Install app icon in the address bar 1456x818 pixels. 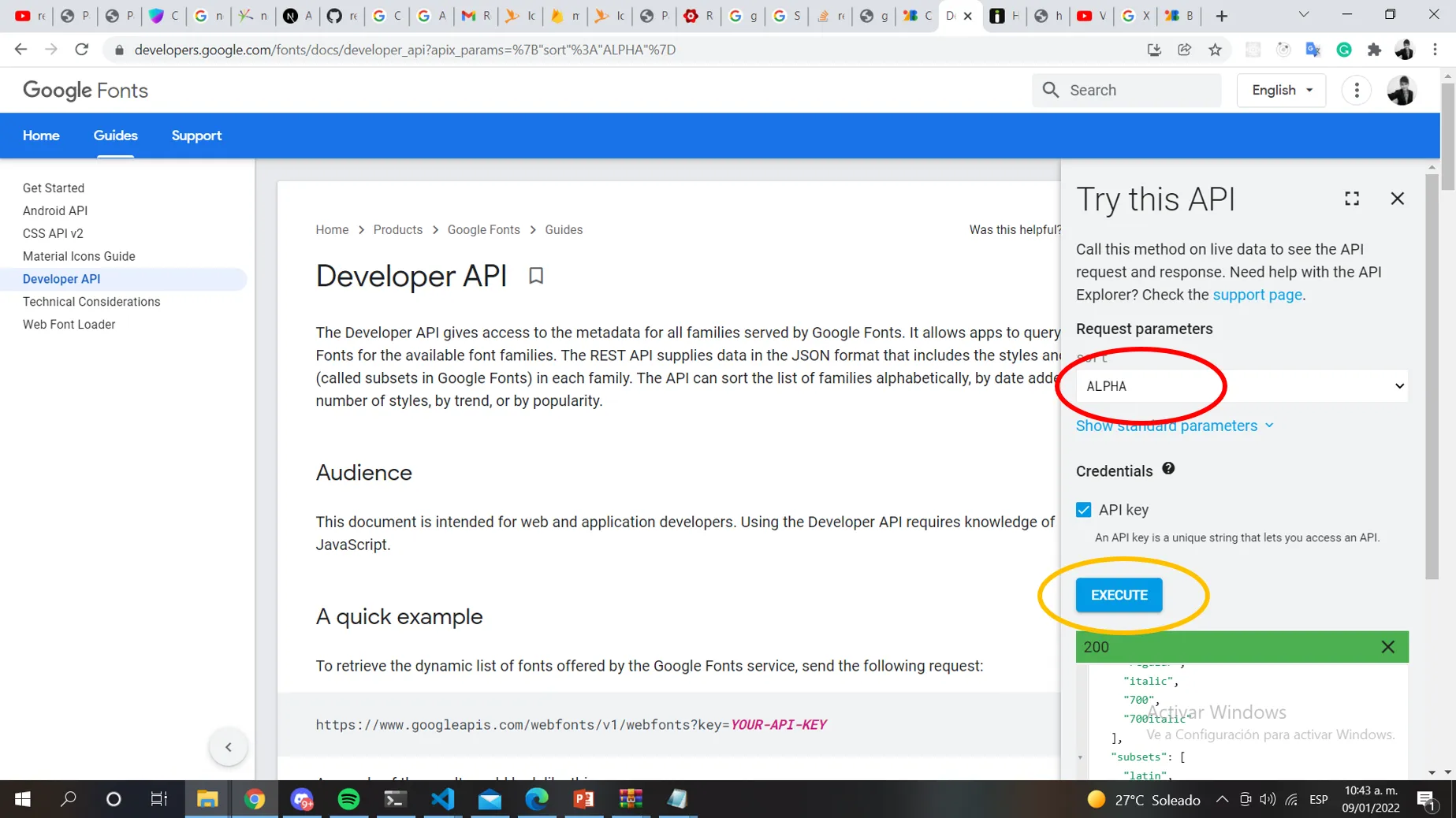1154,50
